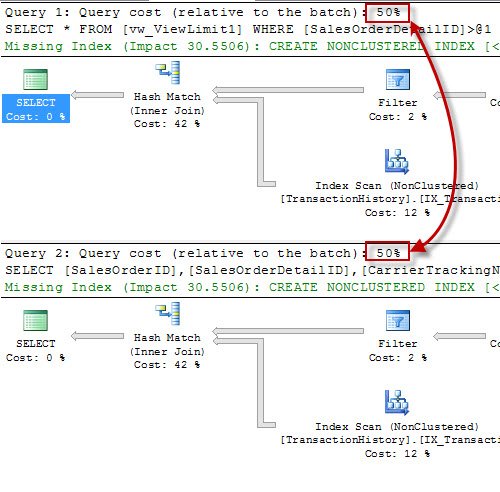Click TransactionHistory index name in Query 1
The width and height of the screenshot is (500, 492).
point(390,199)
